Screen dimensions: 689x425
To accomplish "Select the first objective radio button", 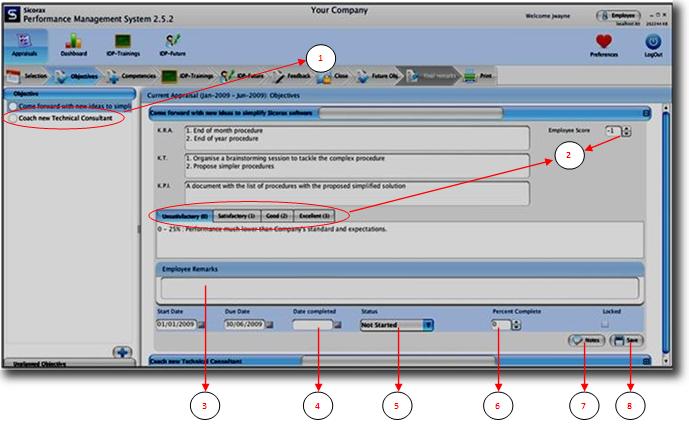I will pos(11,105).
